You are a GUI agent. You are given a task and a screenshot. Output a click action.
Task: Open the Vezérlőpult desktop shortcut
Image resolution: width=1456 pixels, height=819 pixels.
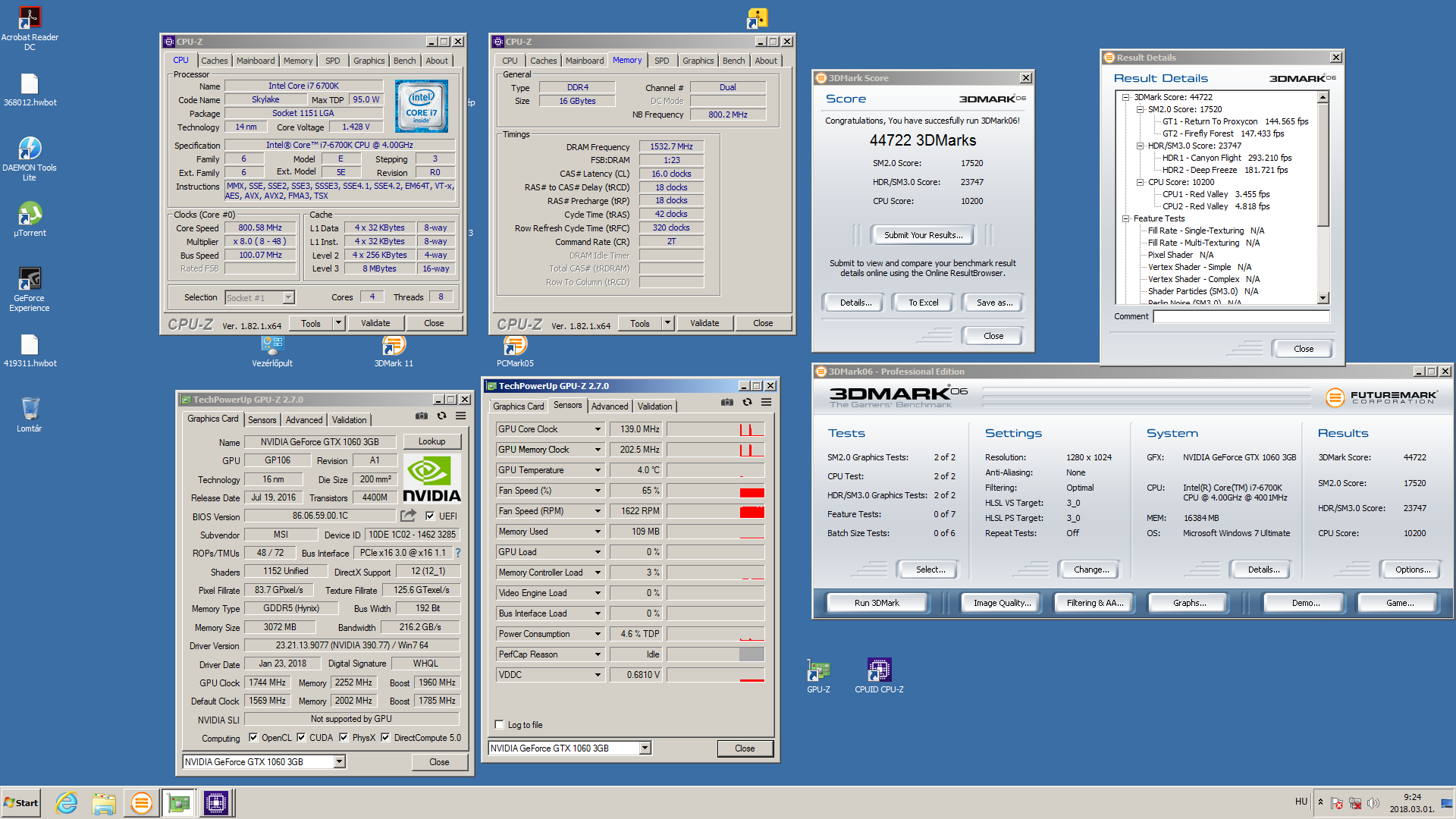(272, 351)
